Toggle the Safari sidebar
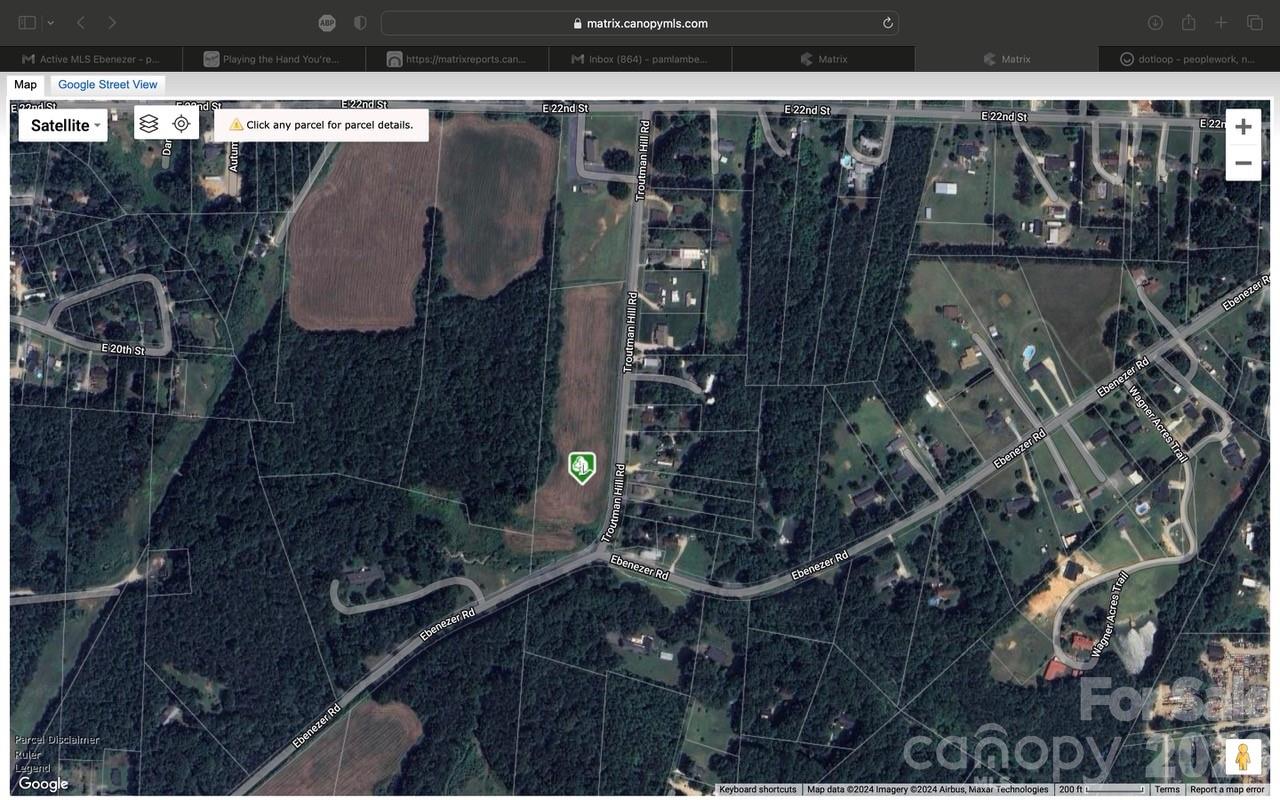1280x800 pixels. coord(27,23)
